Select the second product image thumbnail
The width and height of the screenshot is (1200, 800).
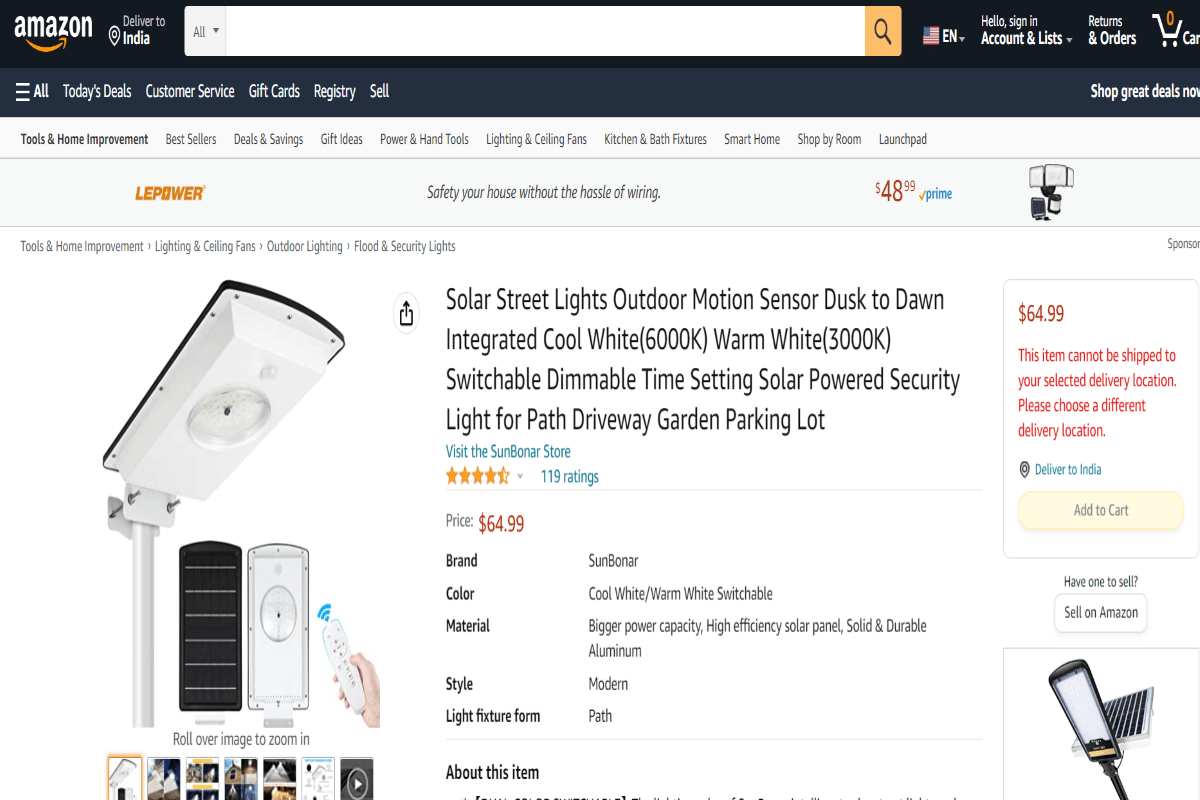tap(162, 778)
